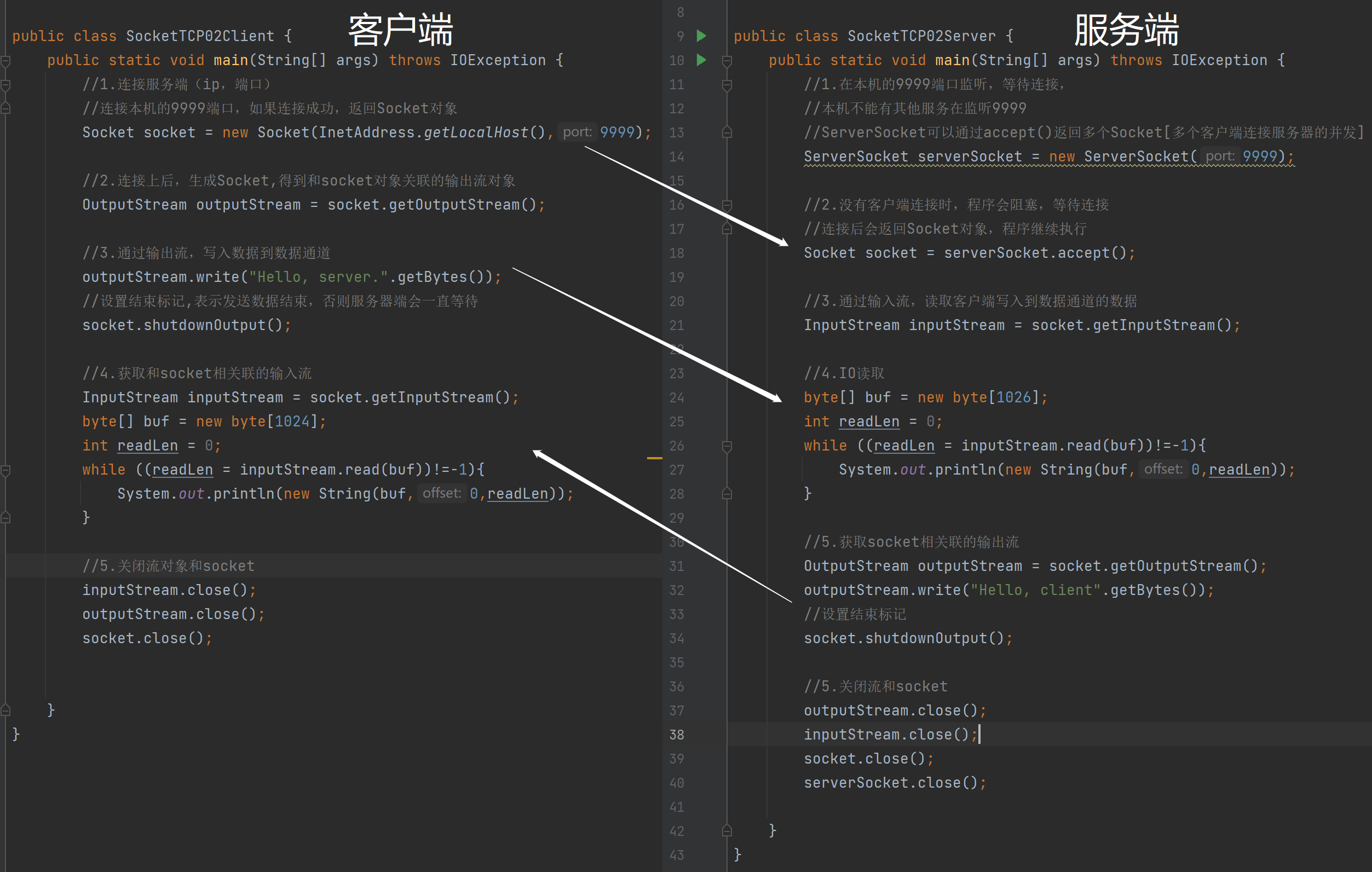Click comment '//4.获取和socket相关联的输入流' in client

coord(197,373)
